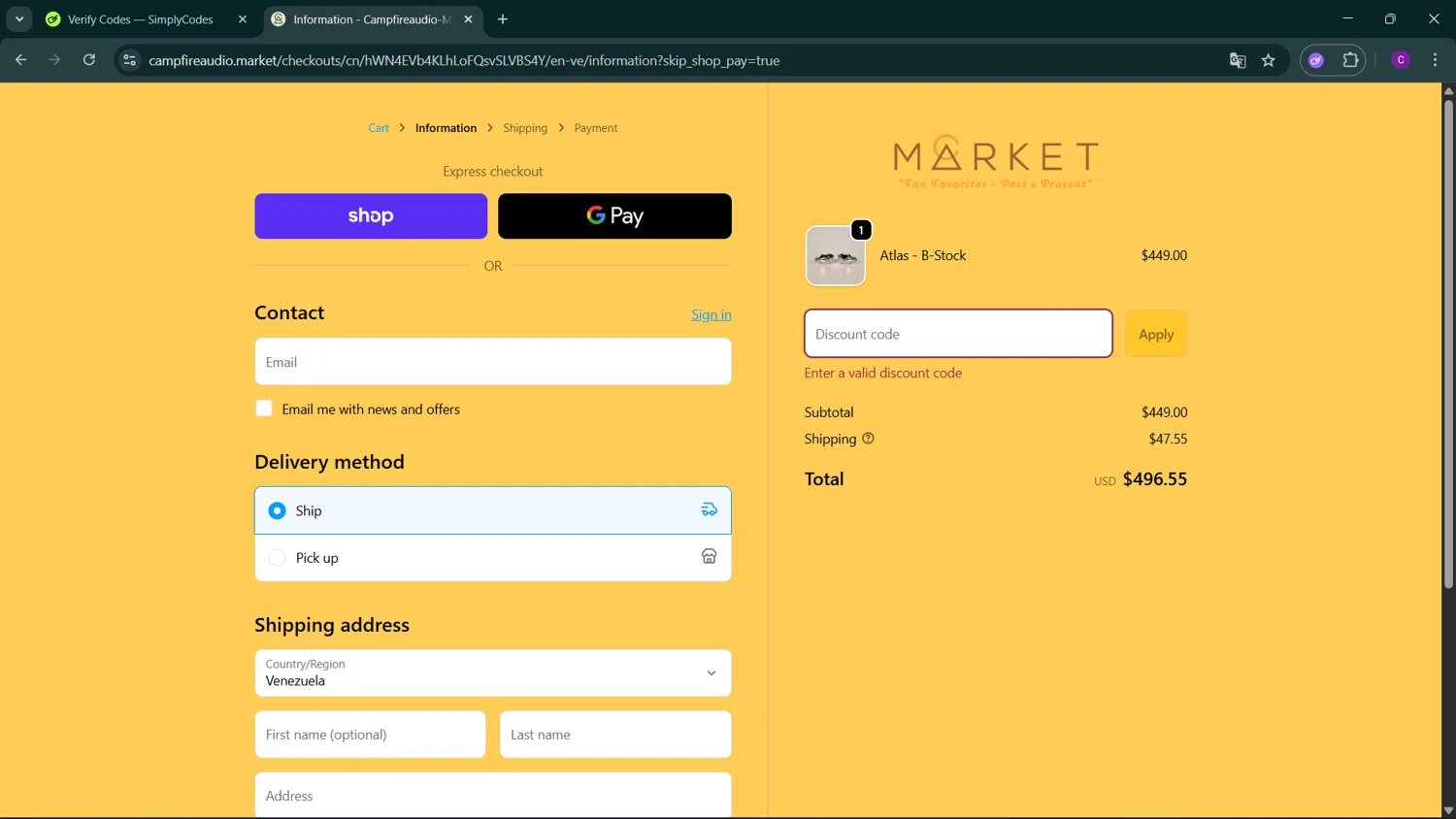
Task: Click the Sign in link
Action: tap(711, 314)
